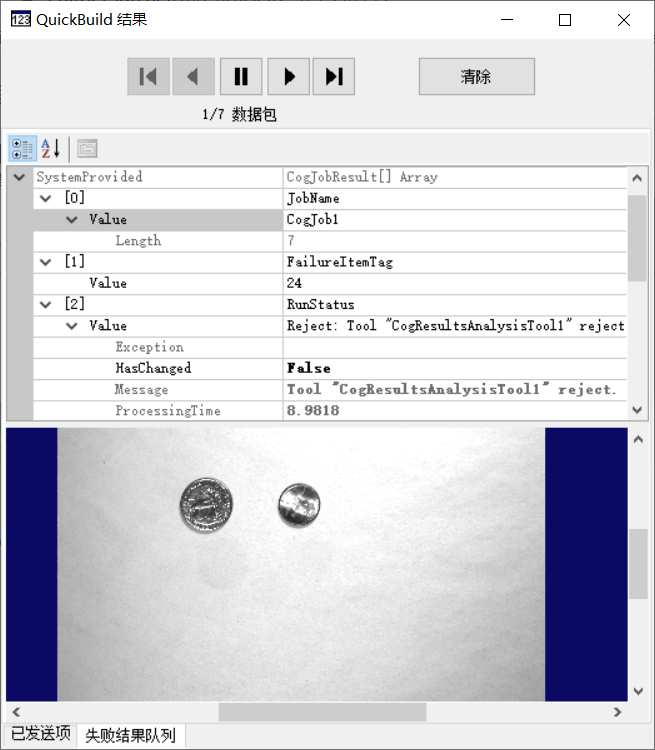
Task: Maximize the QuickBuild 结果 window
Action: (x=565, y=20)
